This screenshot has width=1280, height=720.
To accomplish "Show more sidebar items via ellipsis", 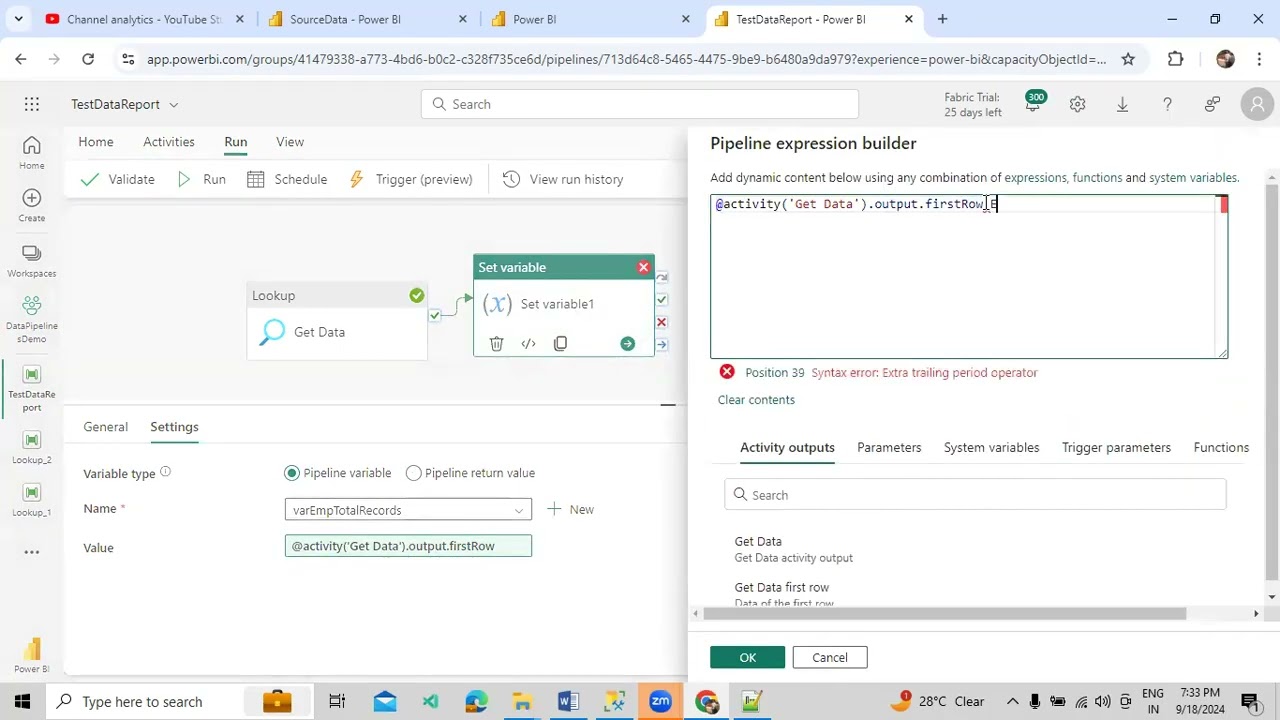I will pyautogui.click(x=32, y=551).
